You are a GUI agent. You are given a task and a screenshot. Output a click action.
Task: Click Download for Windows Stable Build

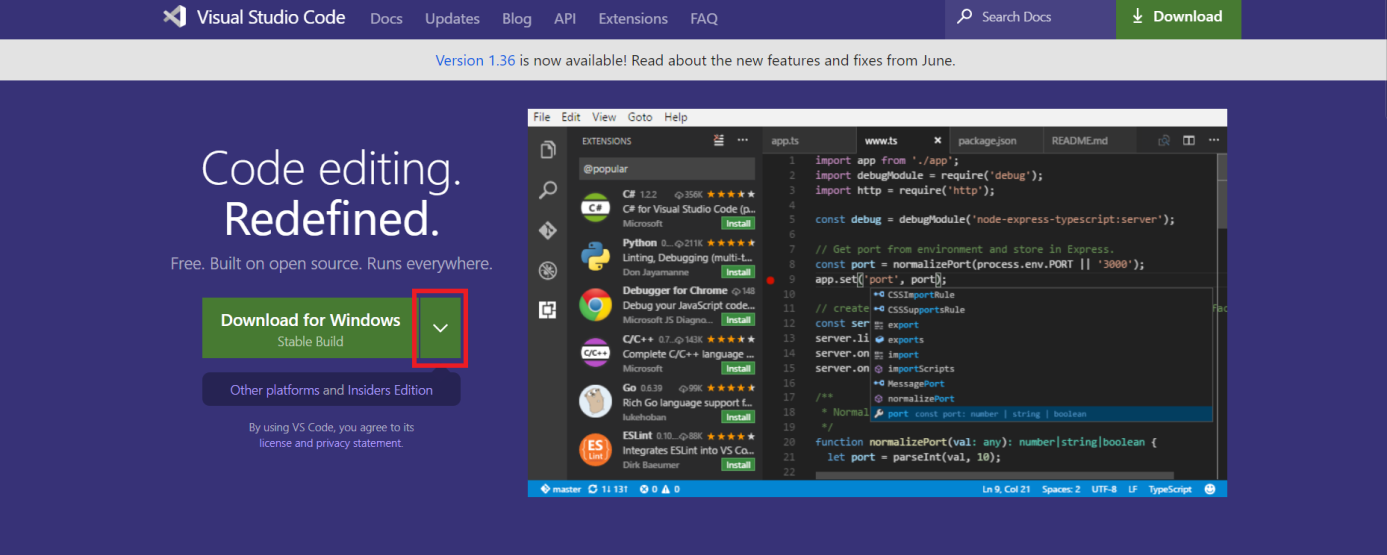[310, 328]
